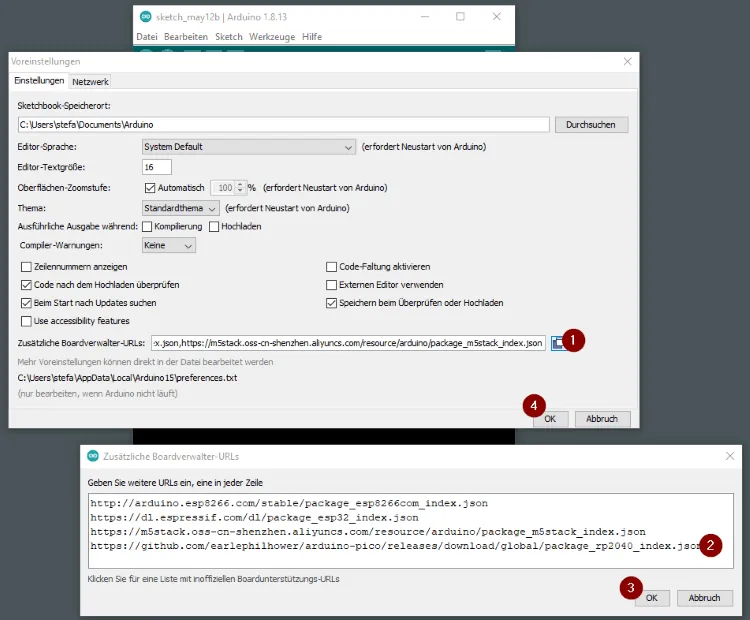Select the m5stack package URL line in the list

368,532
